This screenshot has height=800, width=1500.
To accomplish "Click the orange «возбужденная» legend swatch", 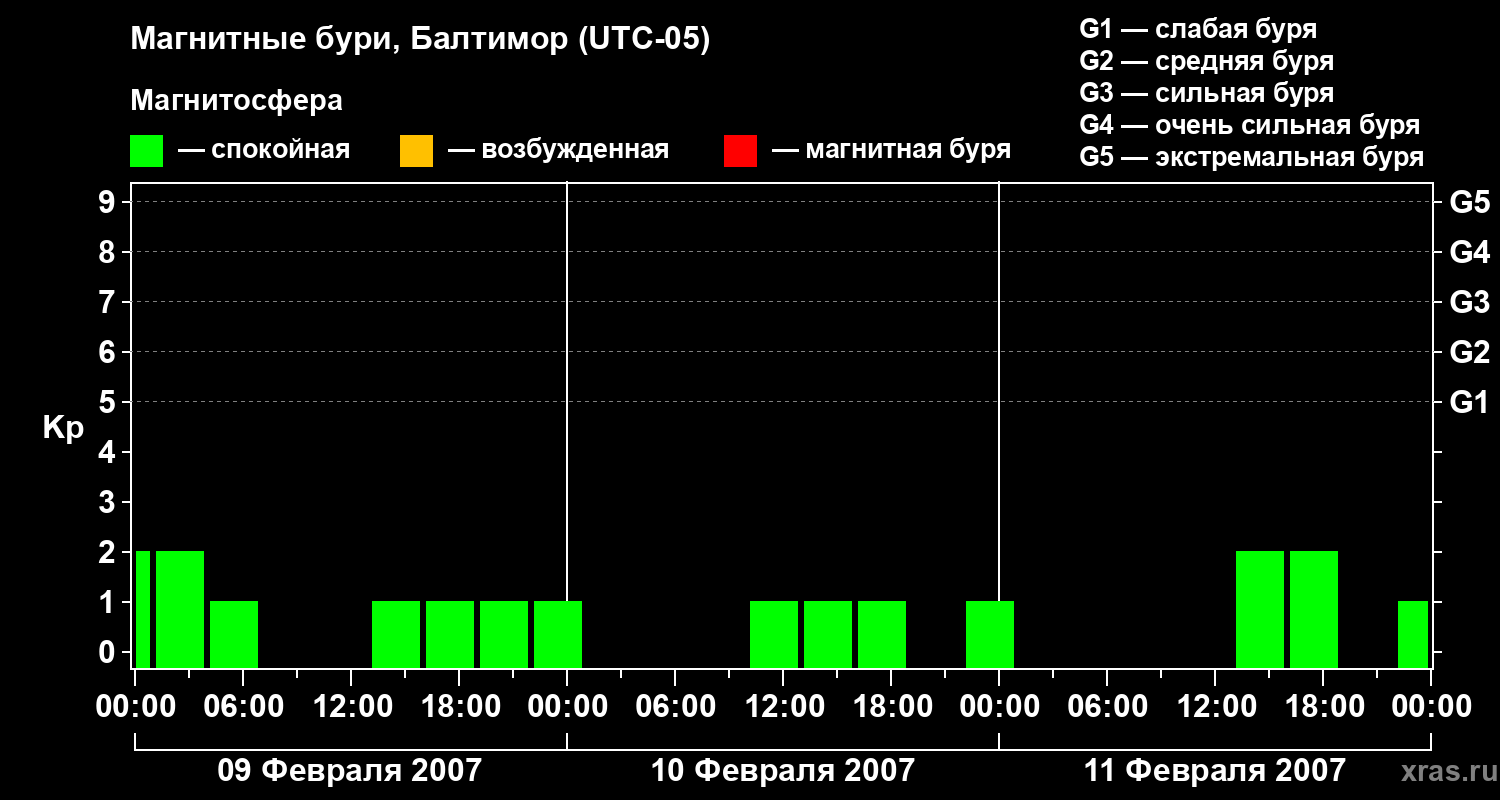I will pyautogui.click(x=416, y=151).
